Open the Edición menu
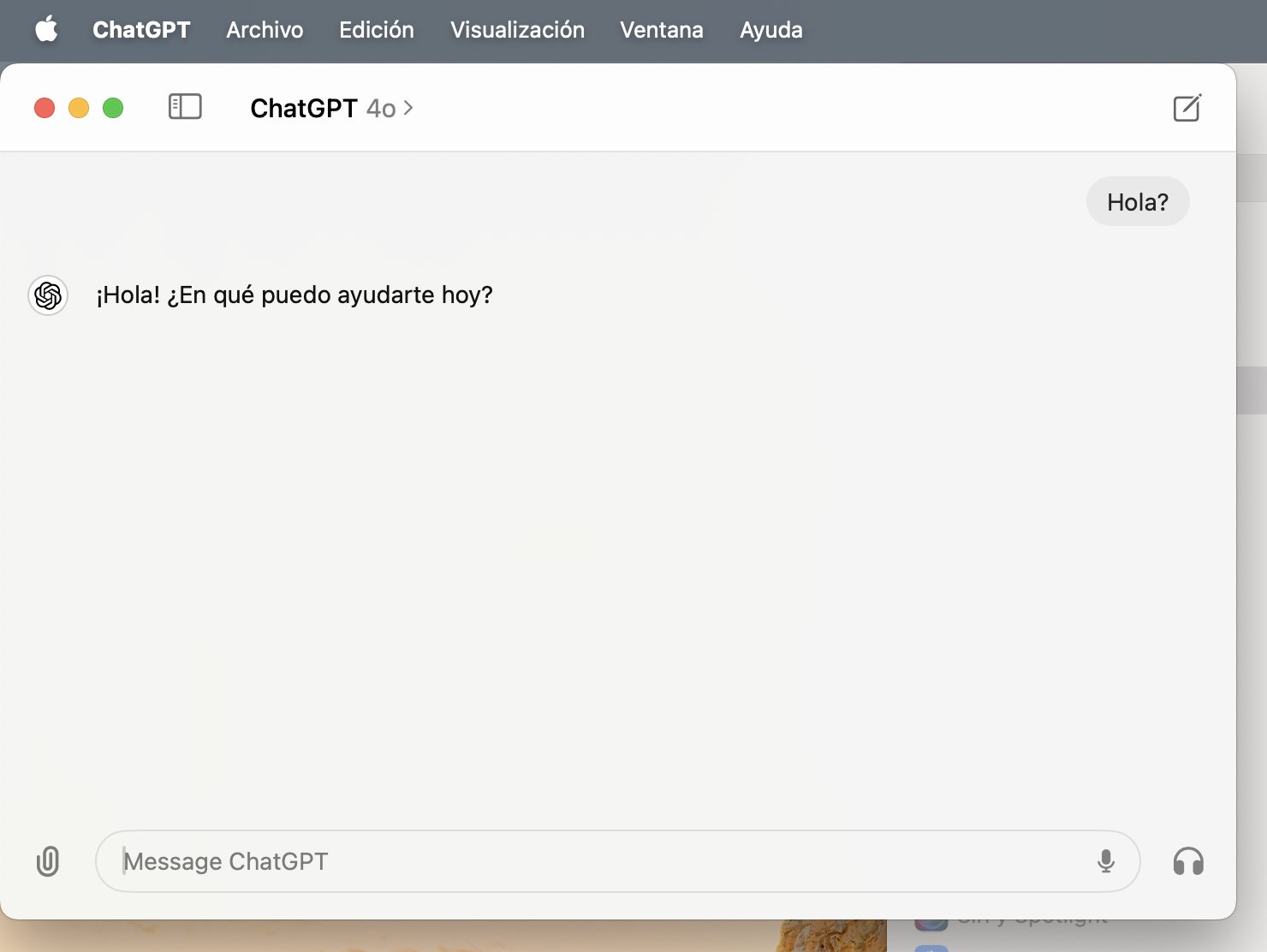 click(x=377, y=30)
